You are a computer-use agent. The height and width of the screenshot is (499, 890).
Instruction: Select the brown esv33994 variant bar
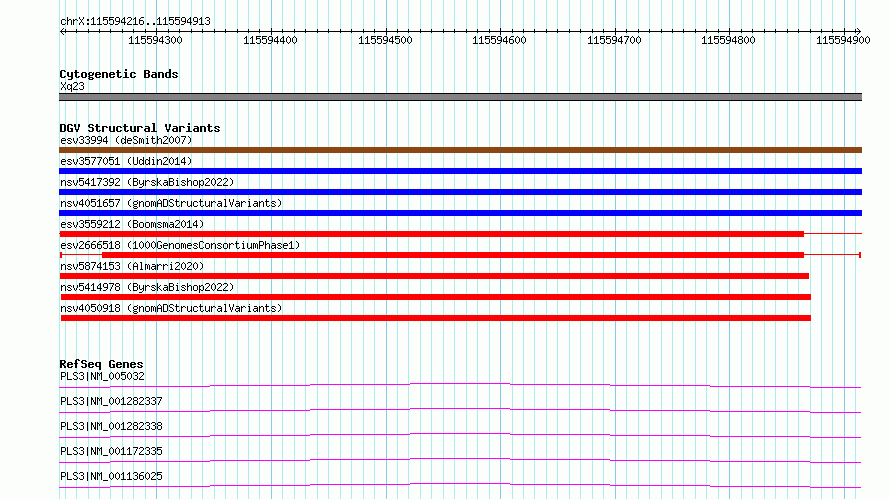point(460,150)
